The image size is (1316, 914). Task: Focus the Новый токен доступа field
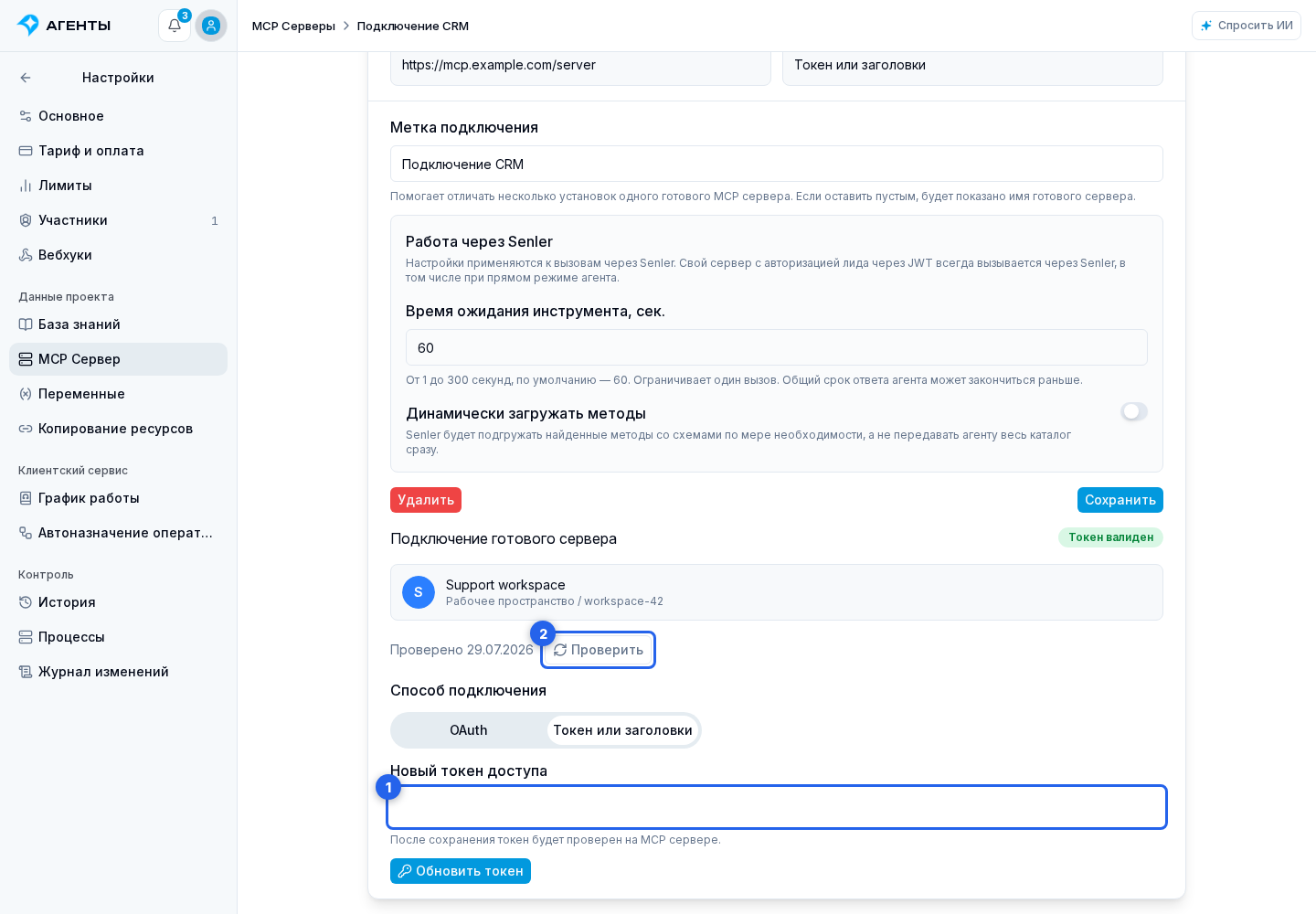pyautogui.click(x=777, y=807)
